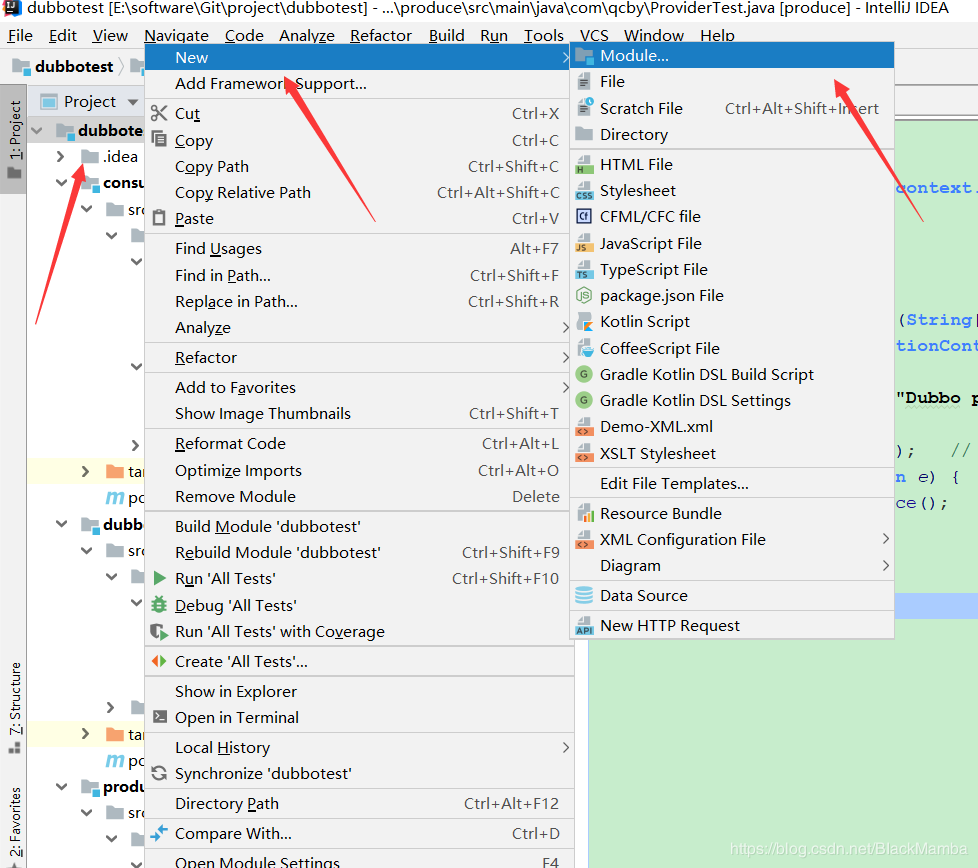Click the Directory folder icon in the submenu
The height and width of the screenshot is (868, 978).
(584, 134)
